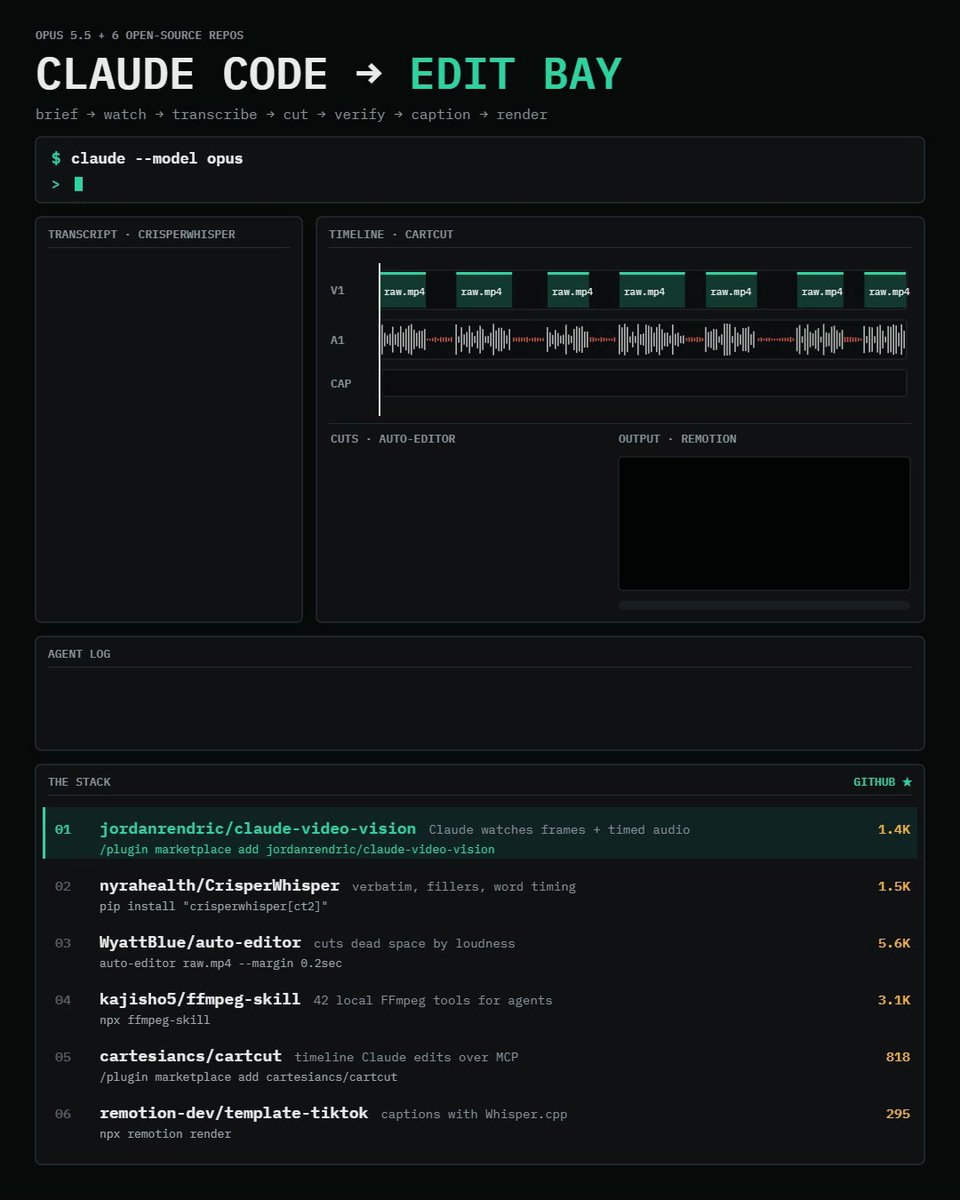This screenshot has width=960, height=1200.
Task: Click the Agent Log panel header
Action: pyautogui.click(x=79, y=654)
